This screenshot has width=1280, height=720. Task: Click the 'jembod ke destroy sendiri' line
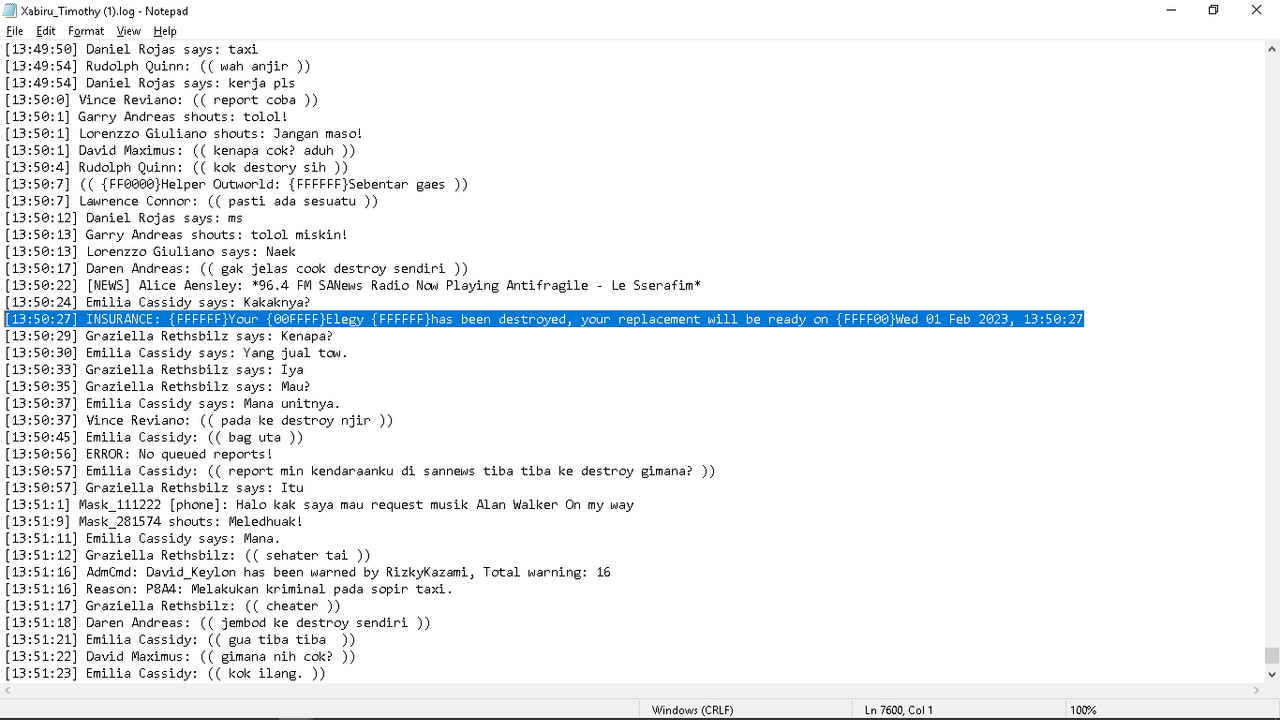point(218,623)
